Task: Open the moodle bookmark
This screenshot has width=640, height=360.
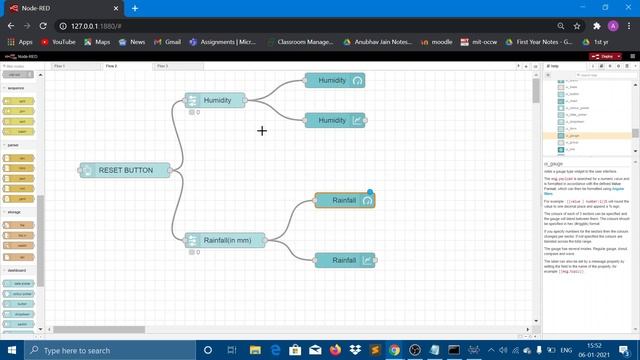Action: point(436,42)
